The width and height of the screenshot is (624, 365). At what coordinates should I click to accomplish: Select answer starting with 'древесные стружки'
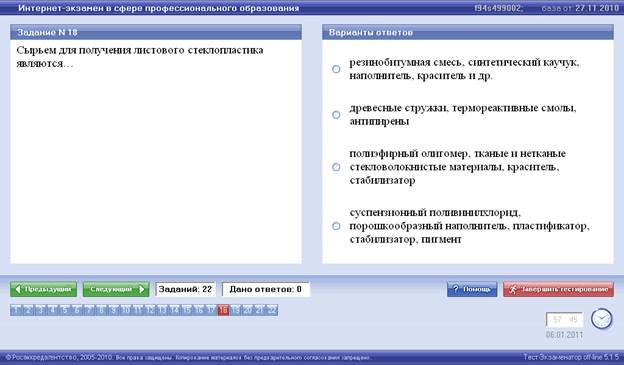coord(336,115)
